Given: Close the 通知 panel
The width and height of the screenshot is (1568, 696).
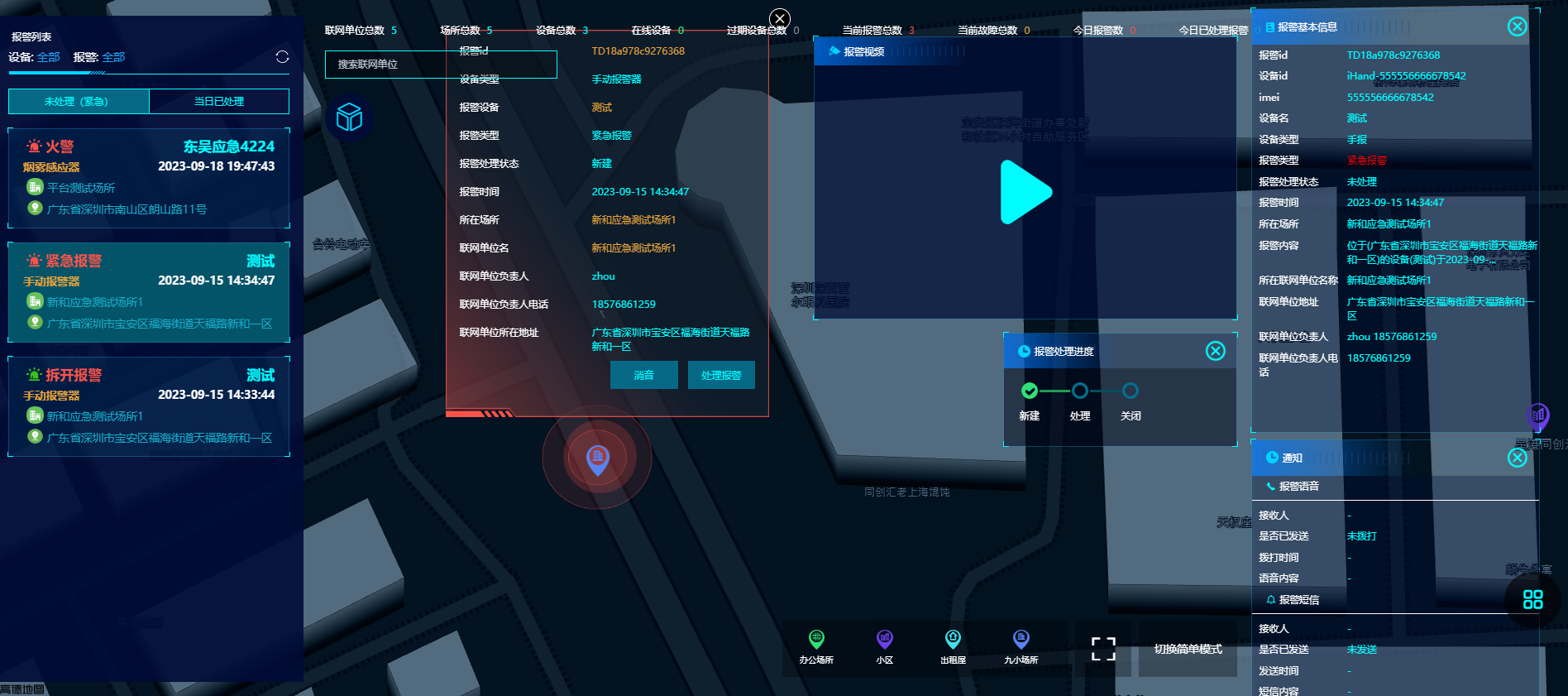Looking at the screenshot, I should click(x=1517, y=458).
